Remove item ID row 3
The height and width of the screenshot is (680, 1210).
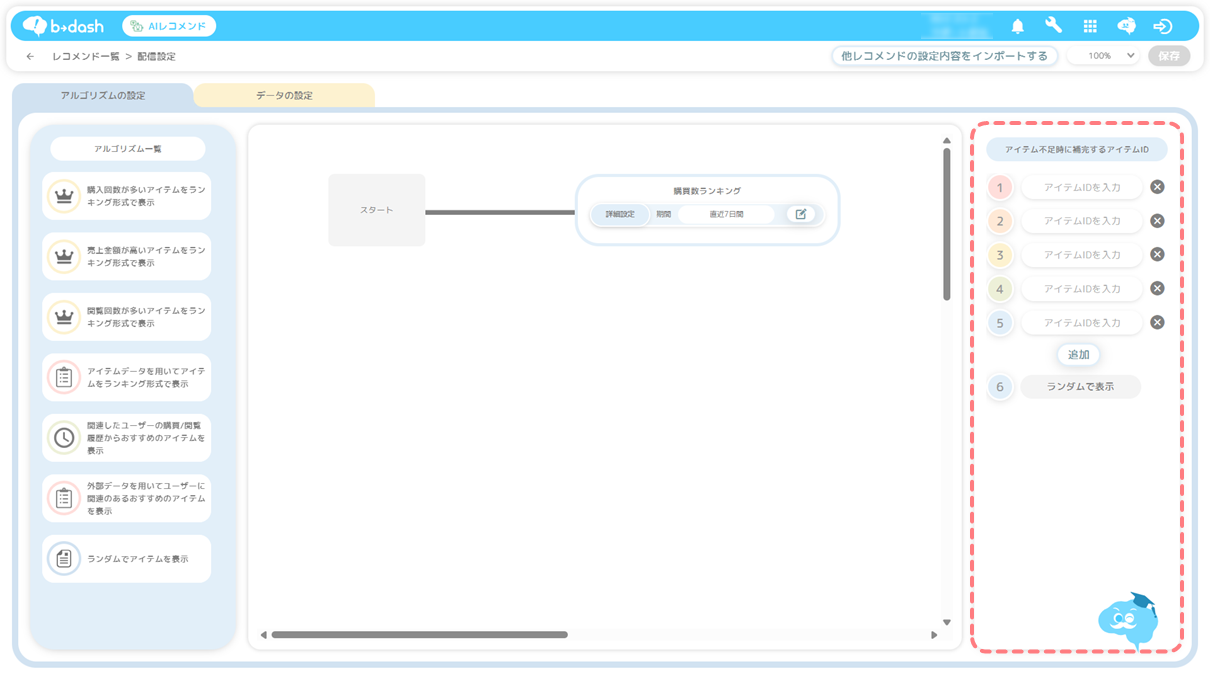click(x=1157, y=255)
